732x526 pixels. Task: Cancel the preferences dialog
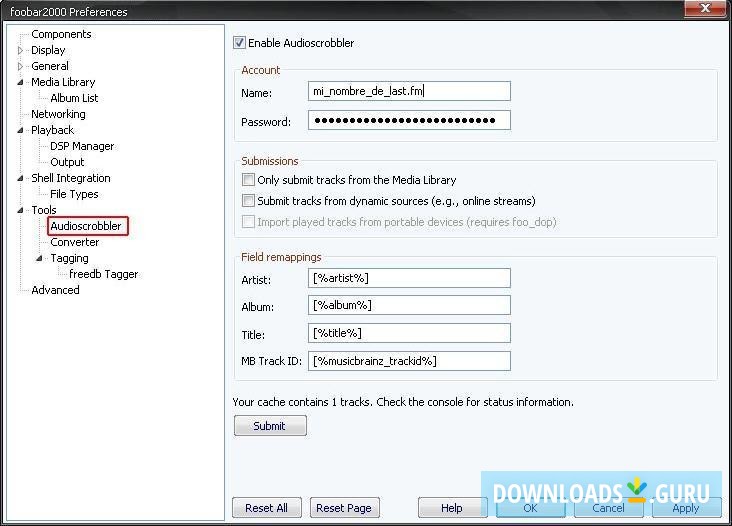click(x=608, y=508)
